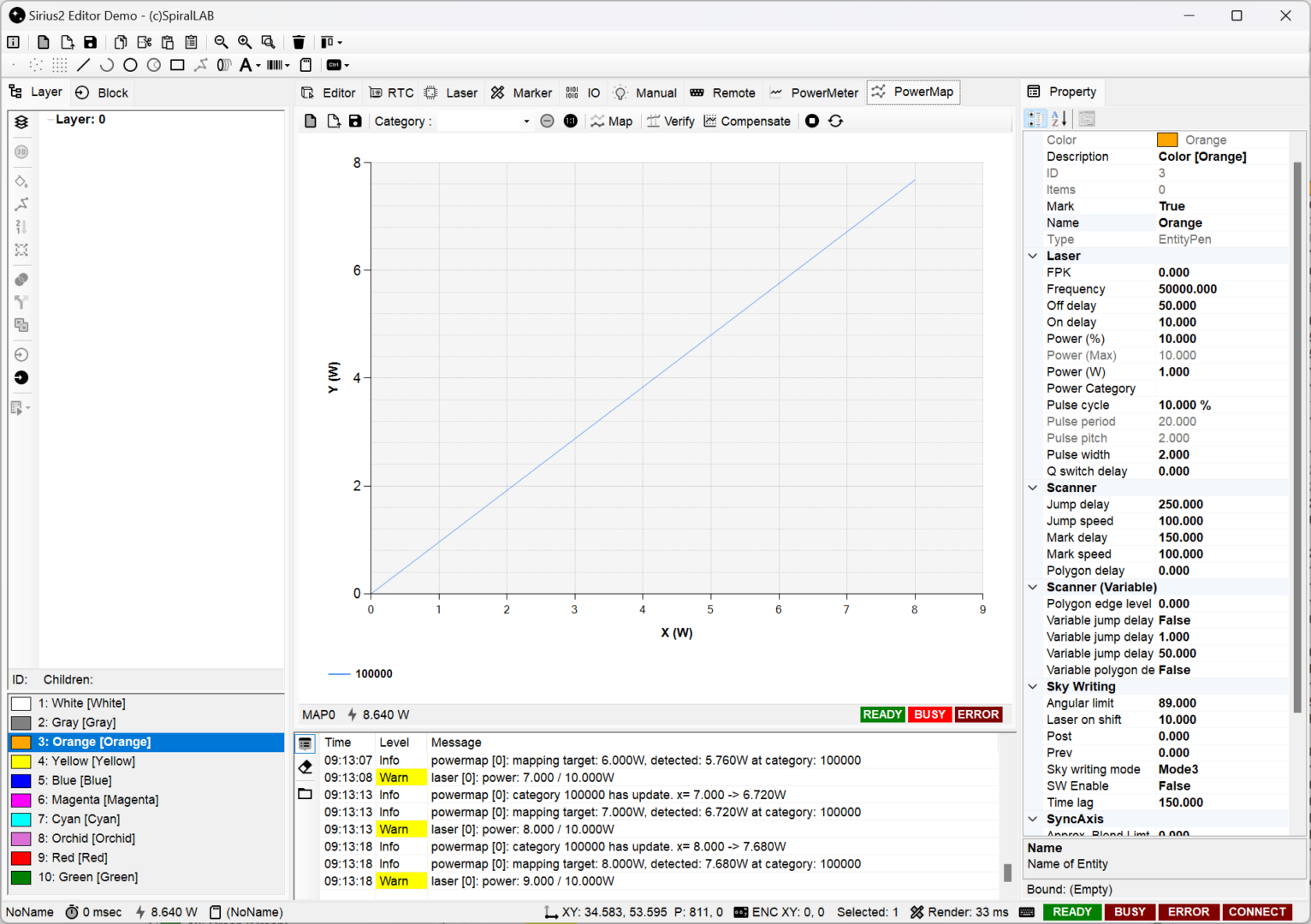Click the stop icon in PowerMap toolbar
The height and width of the screenshot is (924, 1311).
[x=812, y=121]
